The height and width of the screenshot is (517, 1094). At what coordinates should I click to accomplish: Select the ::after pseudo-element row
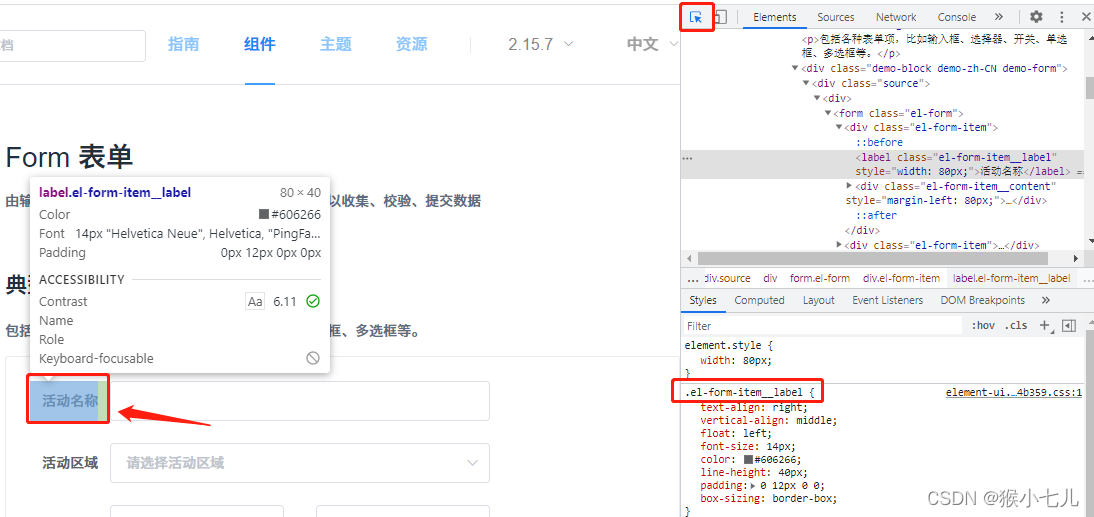coord(878,216)
